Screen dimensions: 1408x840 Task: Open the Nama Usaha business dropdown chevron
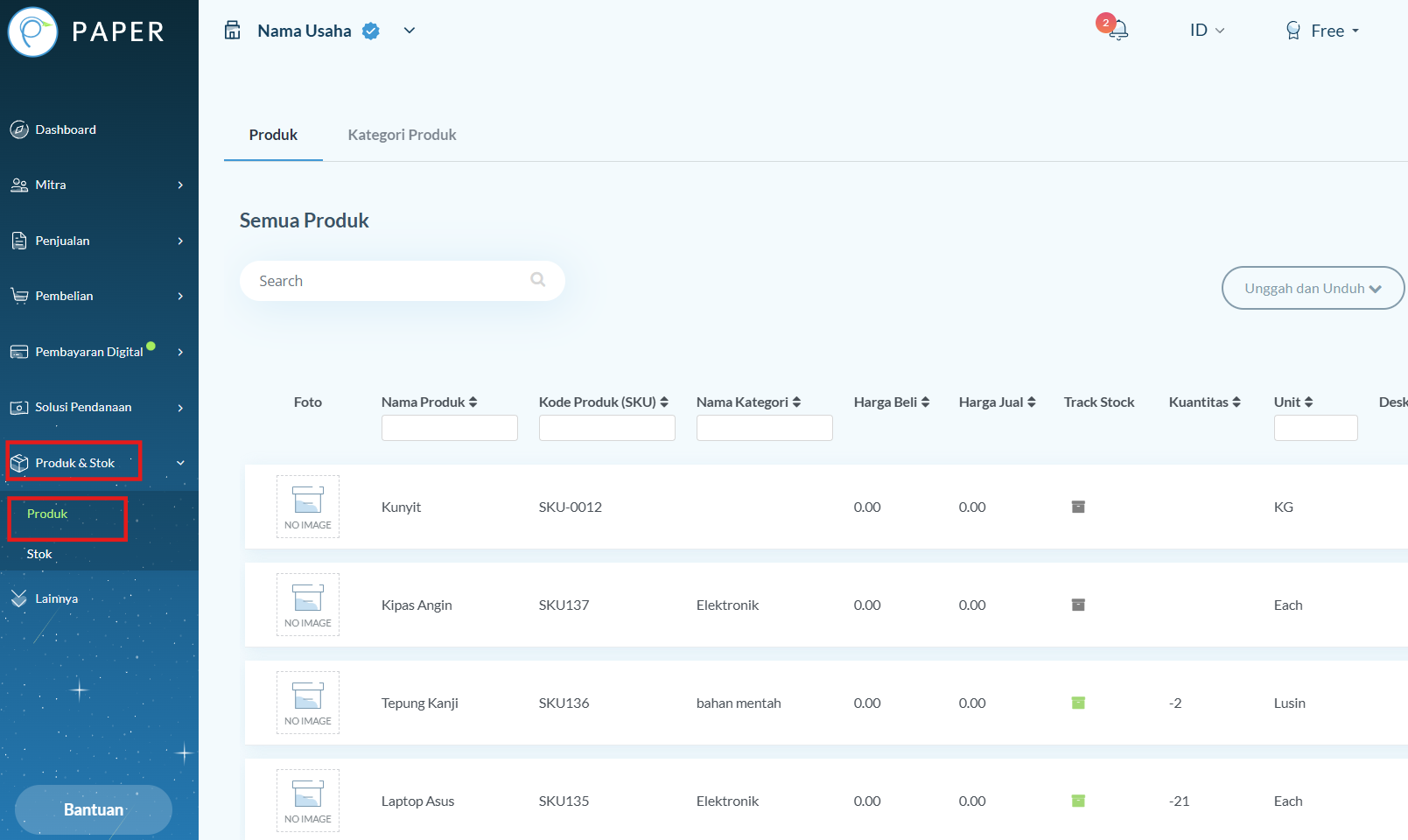click(x=409, y=31)
